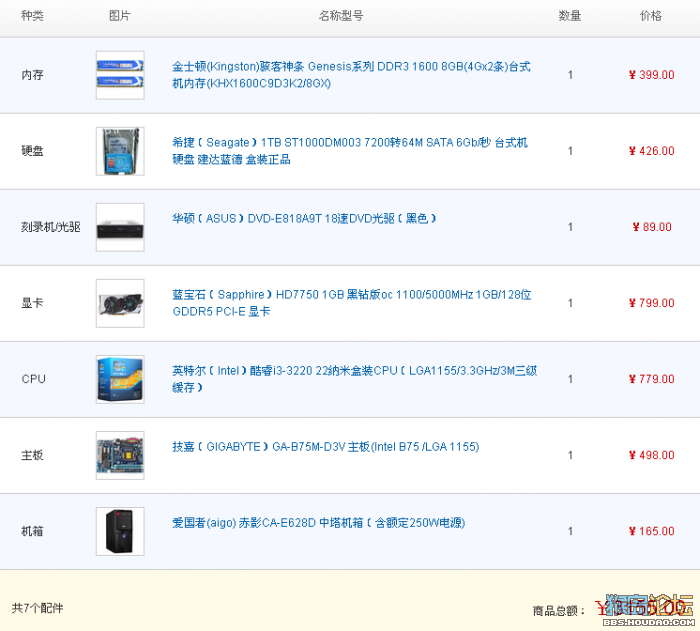Select the 硬盘 category cell
Viewport: 700px width, 631px height.
[x=32, y=151]
